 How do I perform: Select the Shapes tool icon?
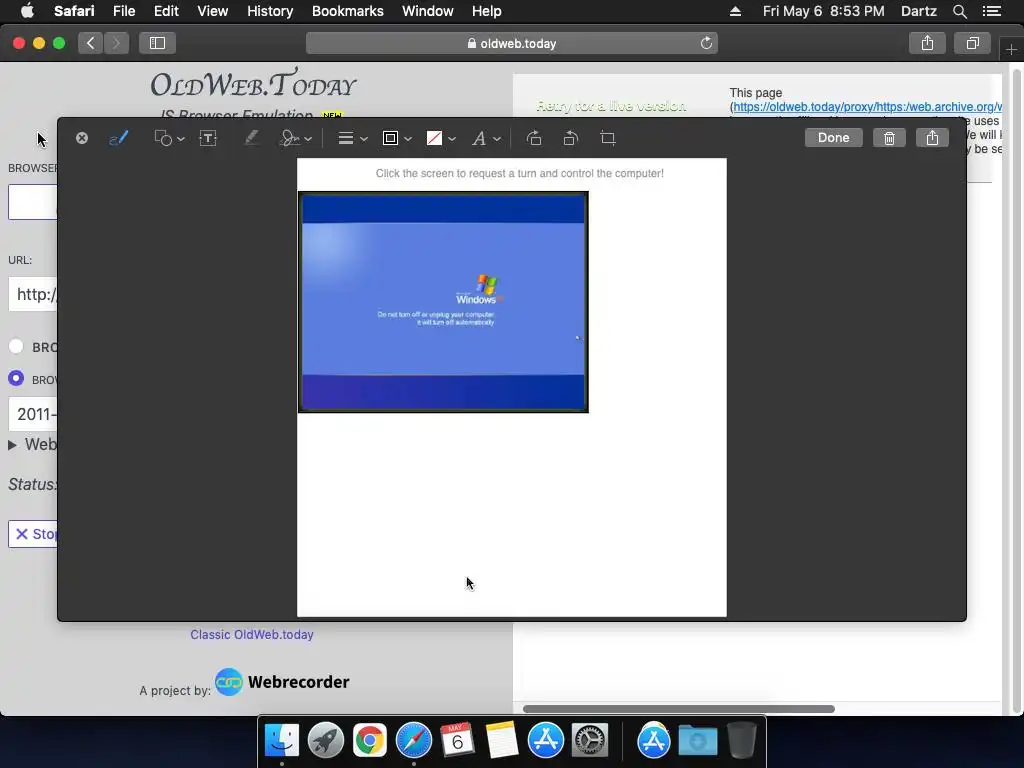[163, 138]
